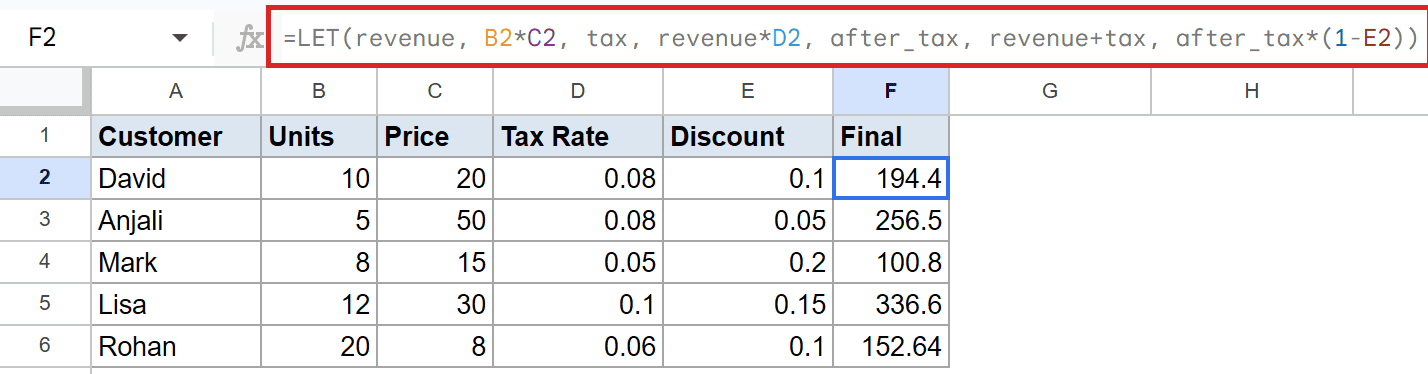The height and width of the screenshot is (374, 1428).
Task: Select column G header
Action: coord(1050,91)
